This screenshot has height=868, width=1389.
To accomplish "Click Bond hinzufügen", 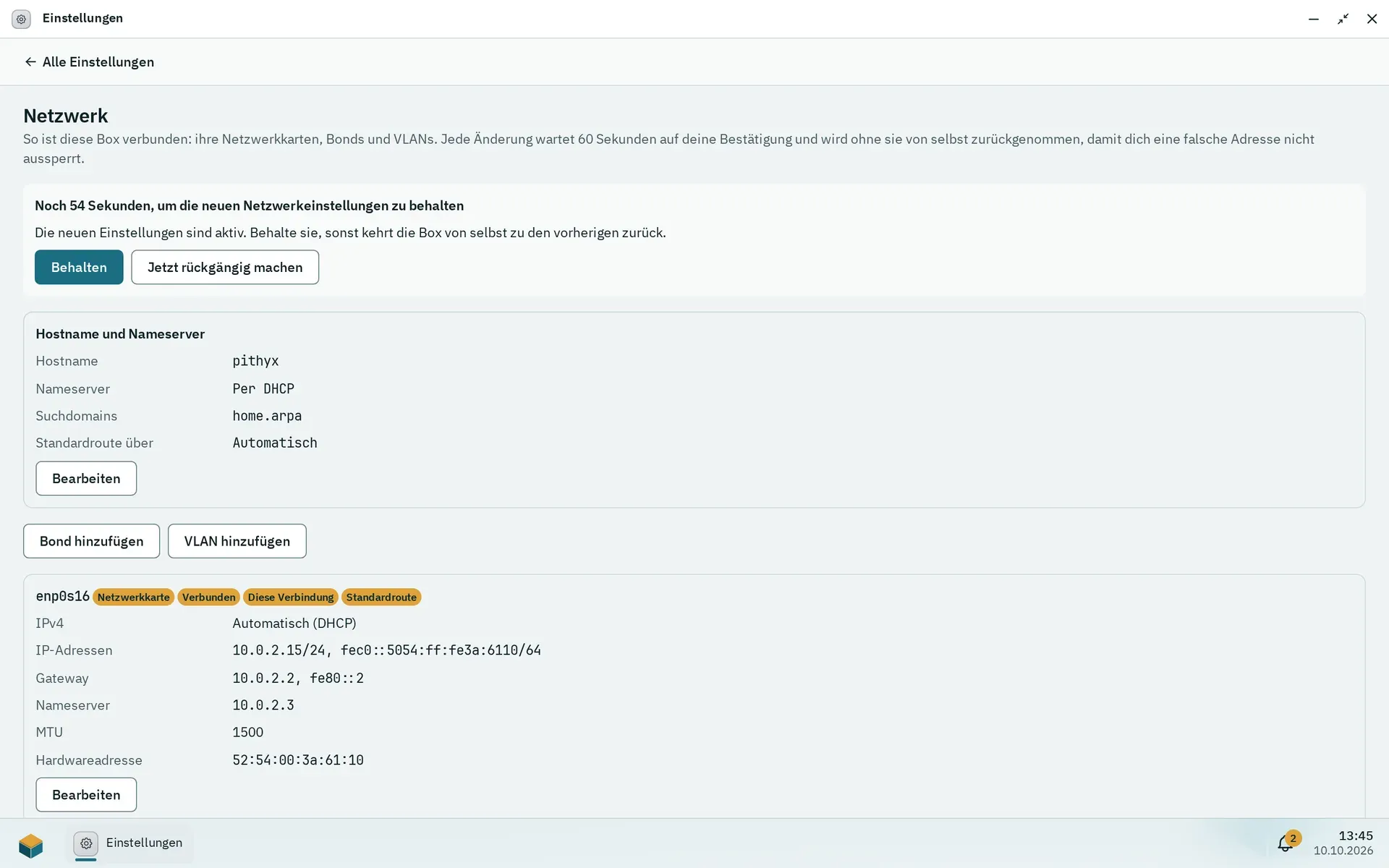I will coord(91,541).
